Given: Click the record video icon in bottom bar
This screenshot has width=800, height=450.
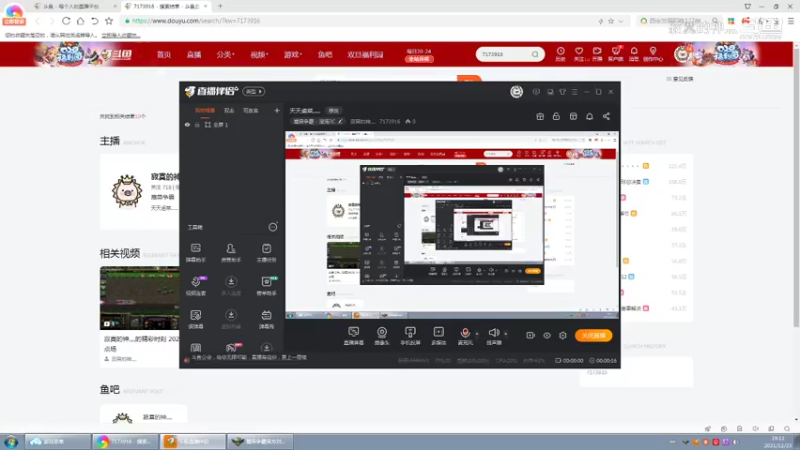Looking at the screenshot, I should (530, 335).
